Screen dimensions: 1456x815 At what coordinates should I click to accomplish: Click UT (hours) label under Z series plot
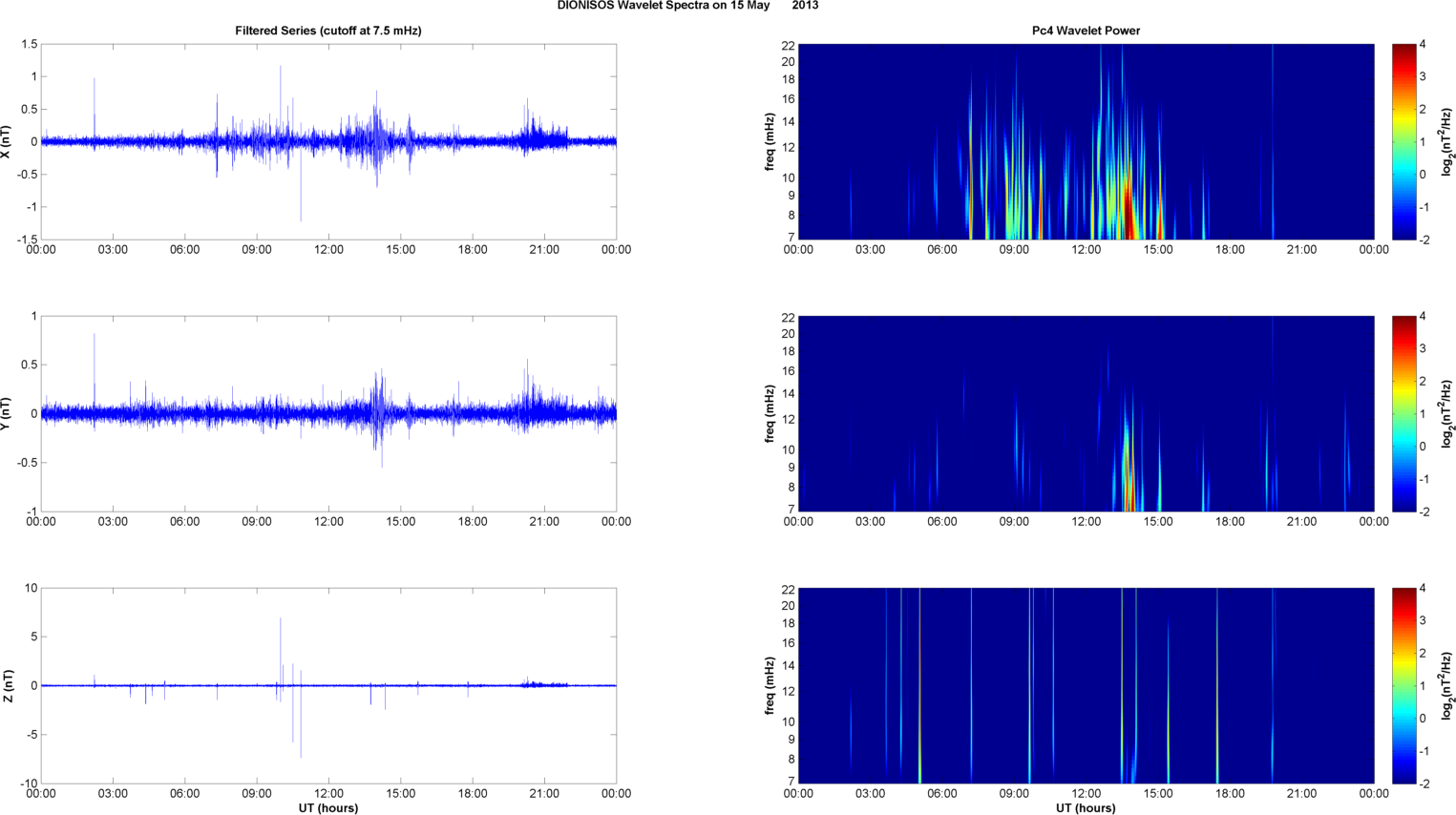pos(328,807)
